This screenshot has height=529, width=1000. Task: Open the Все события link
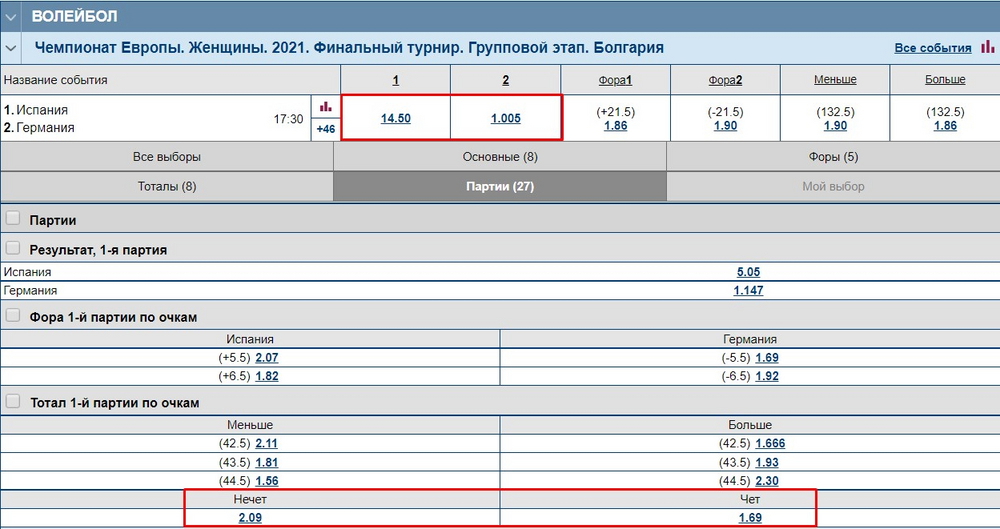point(932,48)
